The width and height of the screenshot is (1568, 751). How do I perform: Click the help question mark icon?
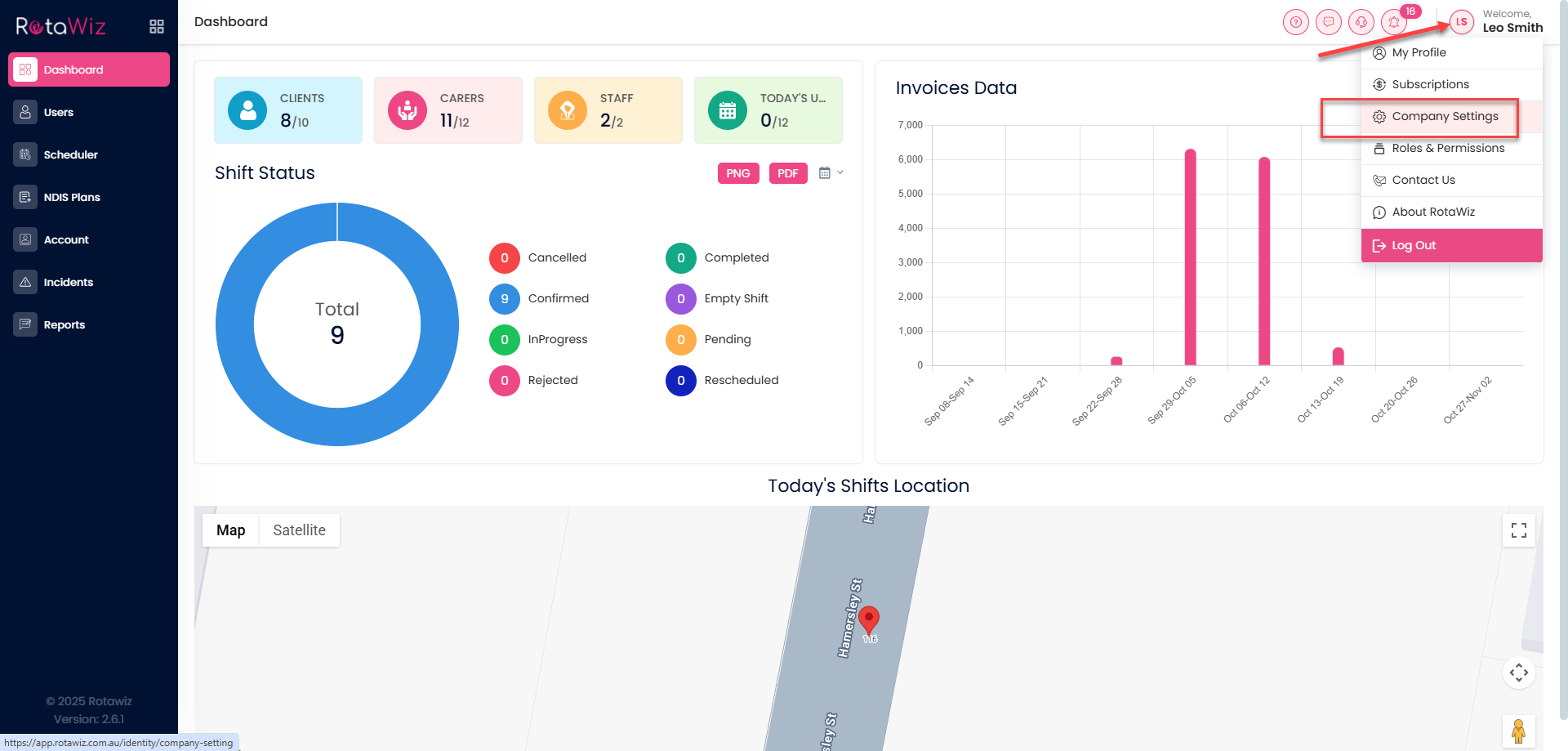coord(1295,22)
